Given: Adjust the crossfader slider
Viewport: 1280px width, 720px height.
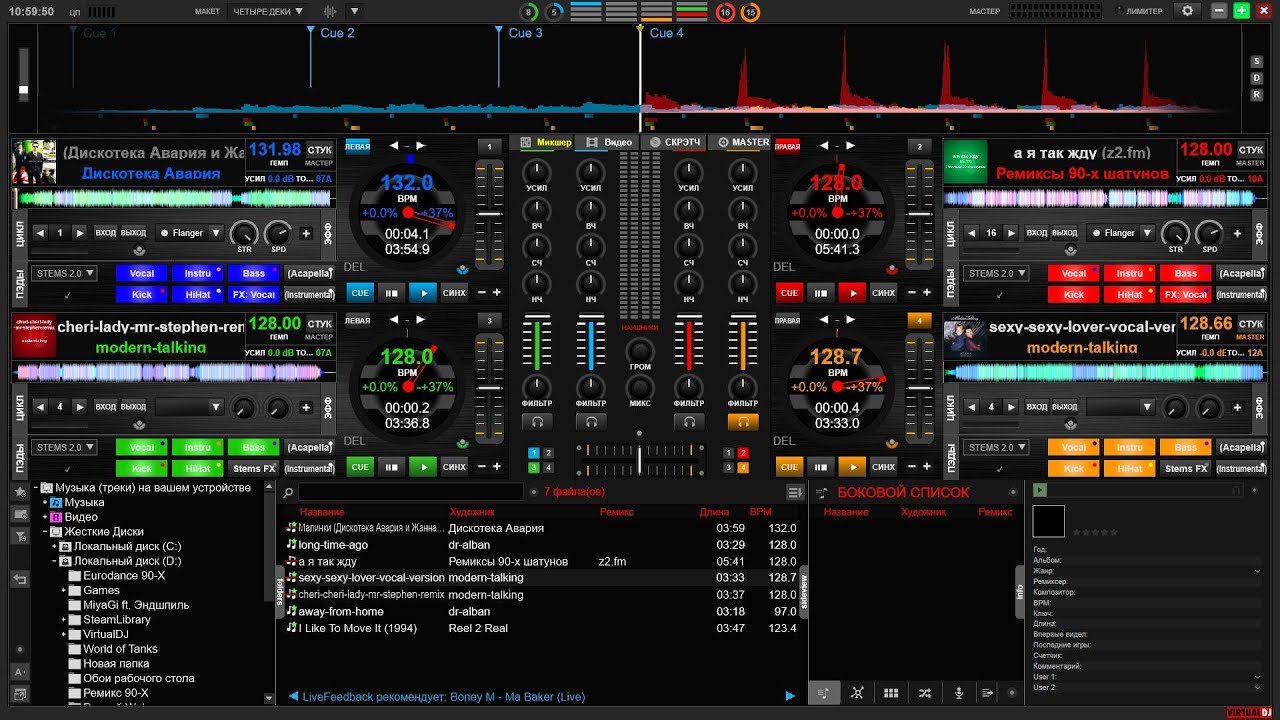Looking at the screenshot, I should [x=639, y=459].
